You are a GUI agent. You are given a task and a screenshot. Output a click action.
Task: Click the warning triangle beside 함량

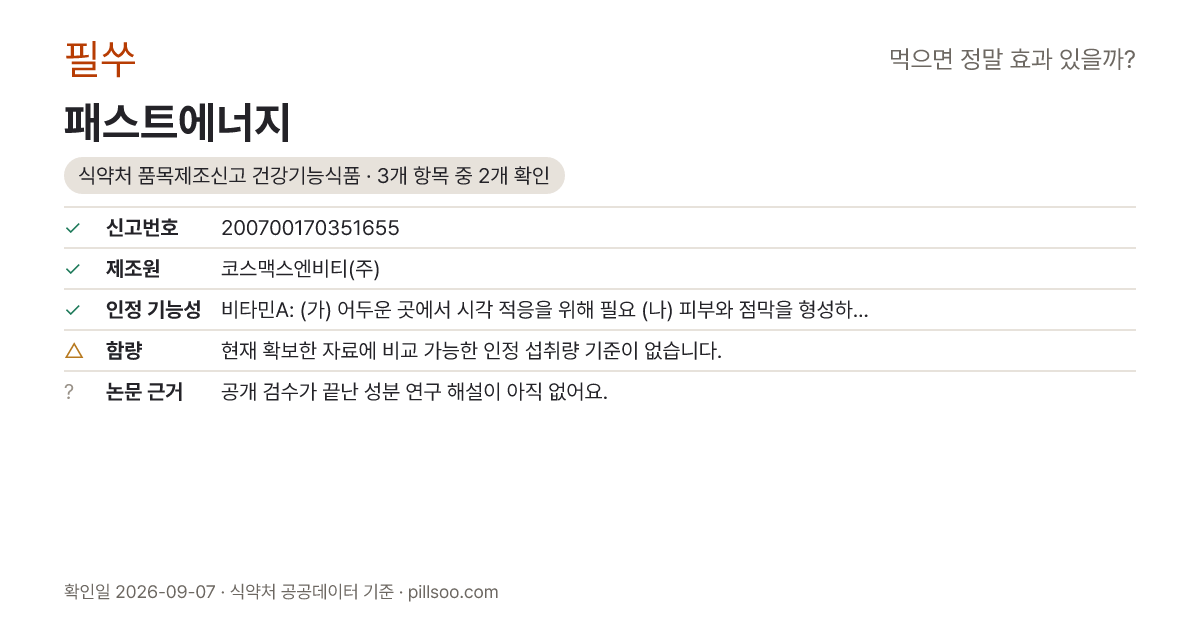click(72, 350)
